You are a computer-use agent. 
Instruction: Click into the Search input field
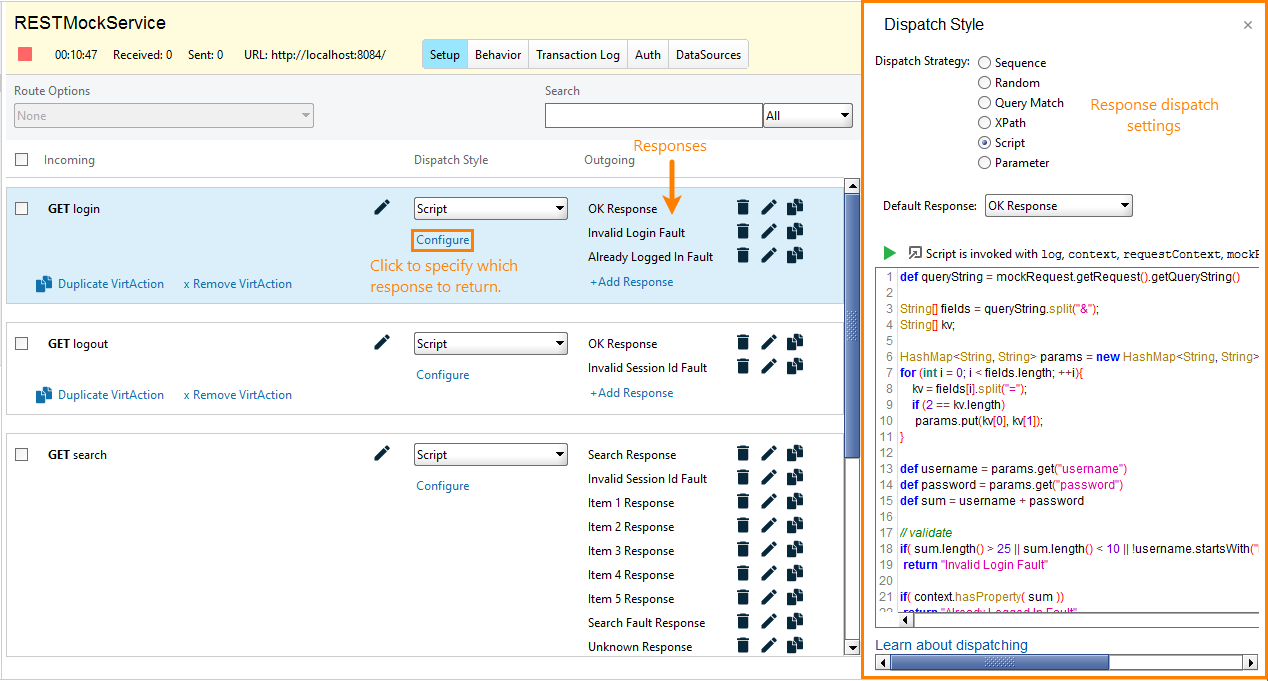[x=654, y=116]
